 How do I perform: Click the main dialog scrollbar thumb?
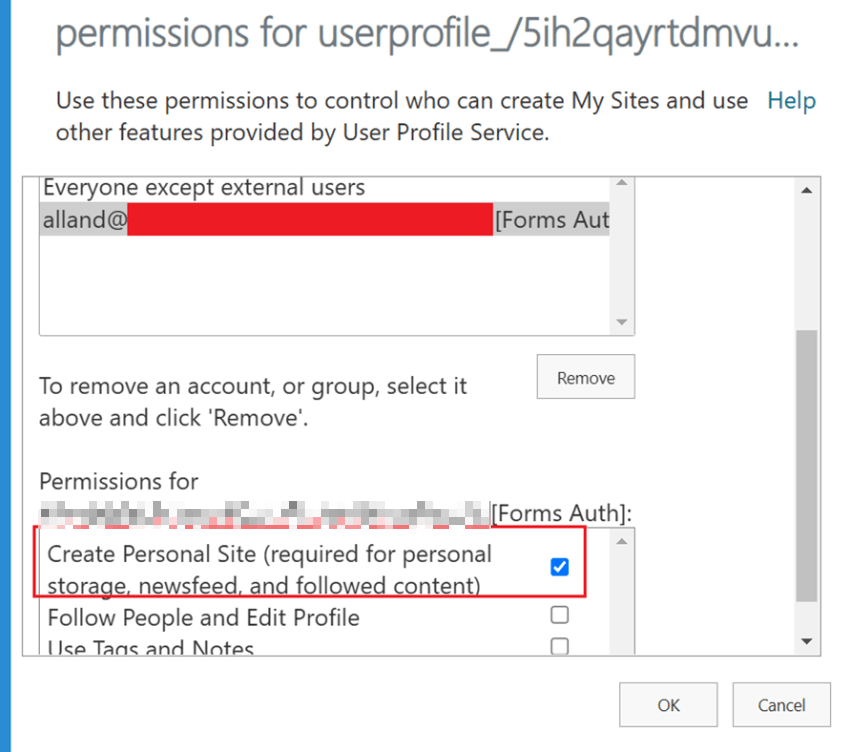coord(807,466)
